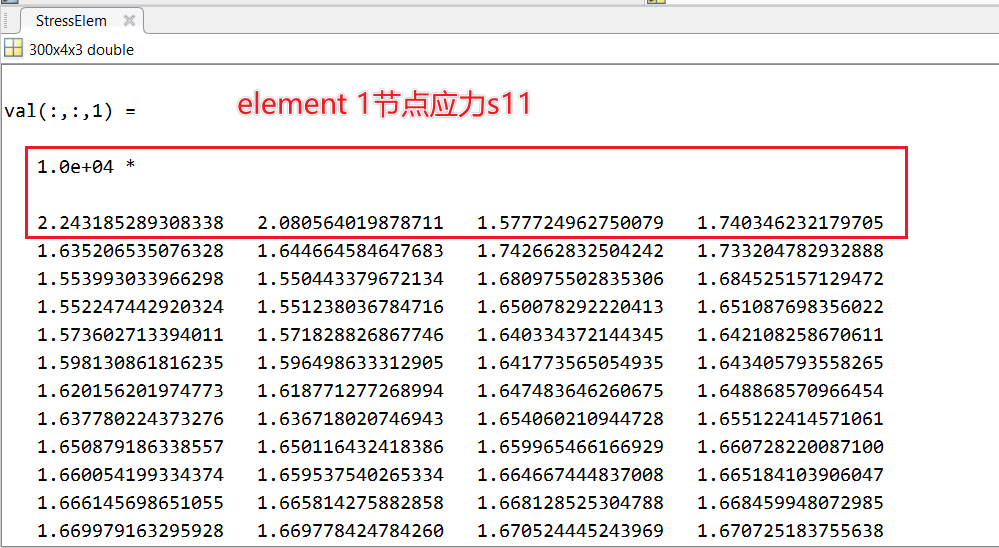Click the 300x4x3 double size label
This screenshot has width=999, height=548.
click(82, 50)
